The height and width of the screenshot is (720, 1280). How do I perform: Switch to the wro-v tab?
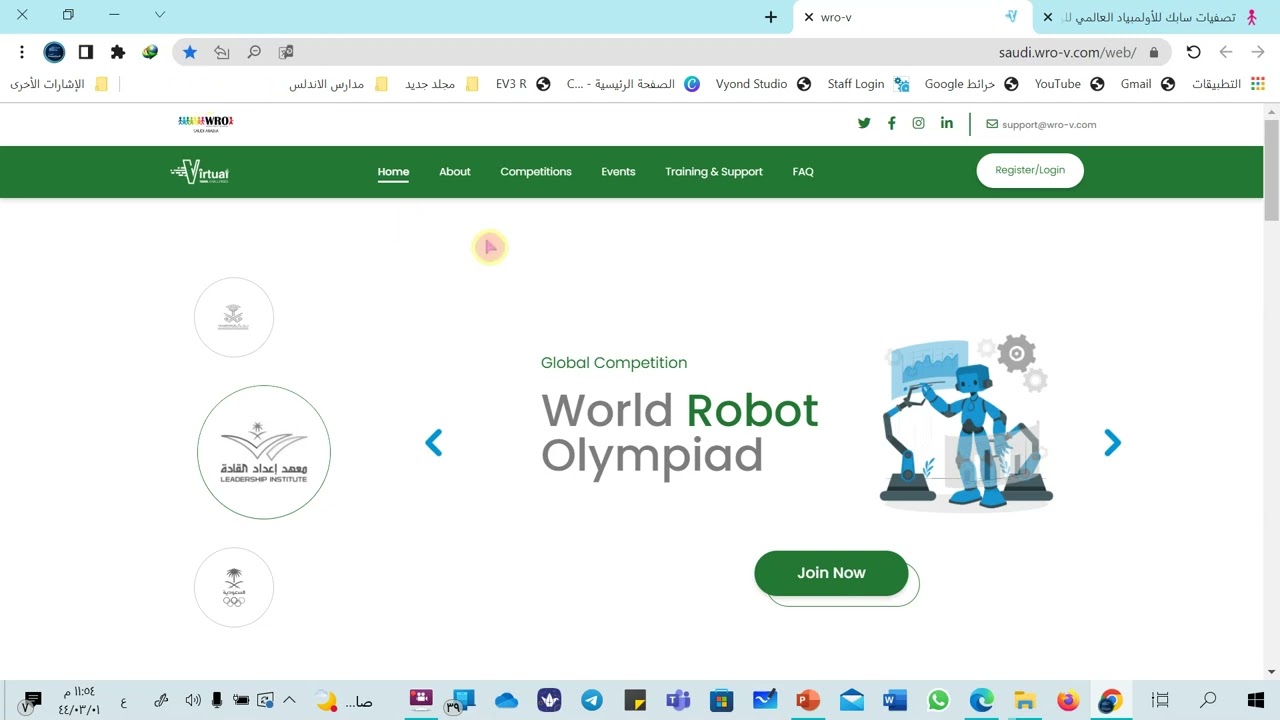[x=912, y=17]
